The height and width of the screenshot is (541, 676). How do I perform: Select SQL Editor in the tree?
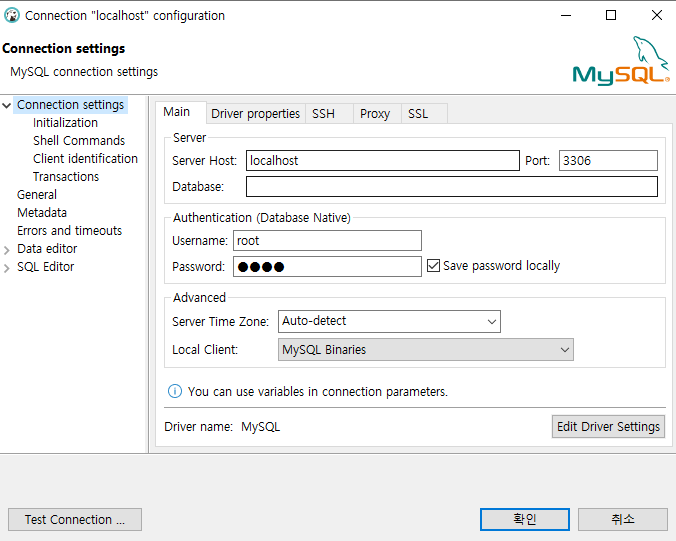[x=45, y=267]
